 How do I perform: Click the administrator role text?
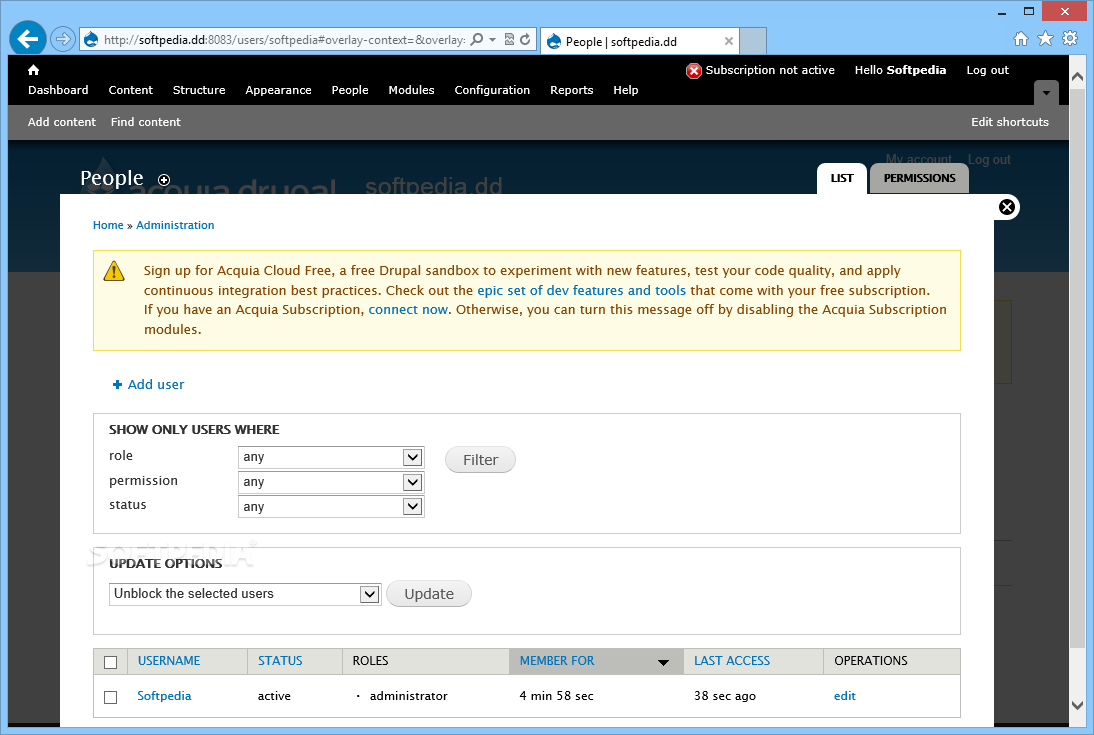[409, 696]
